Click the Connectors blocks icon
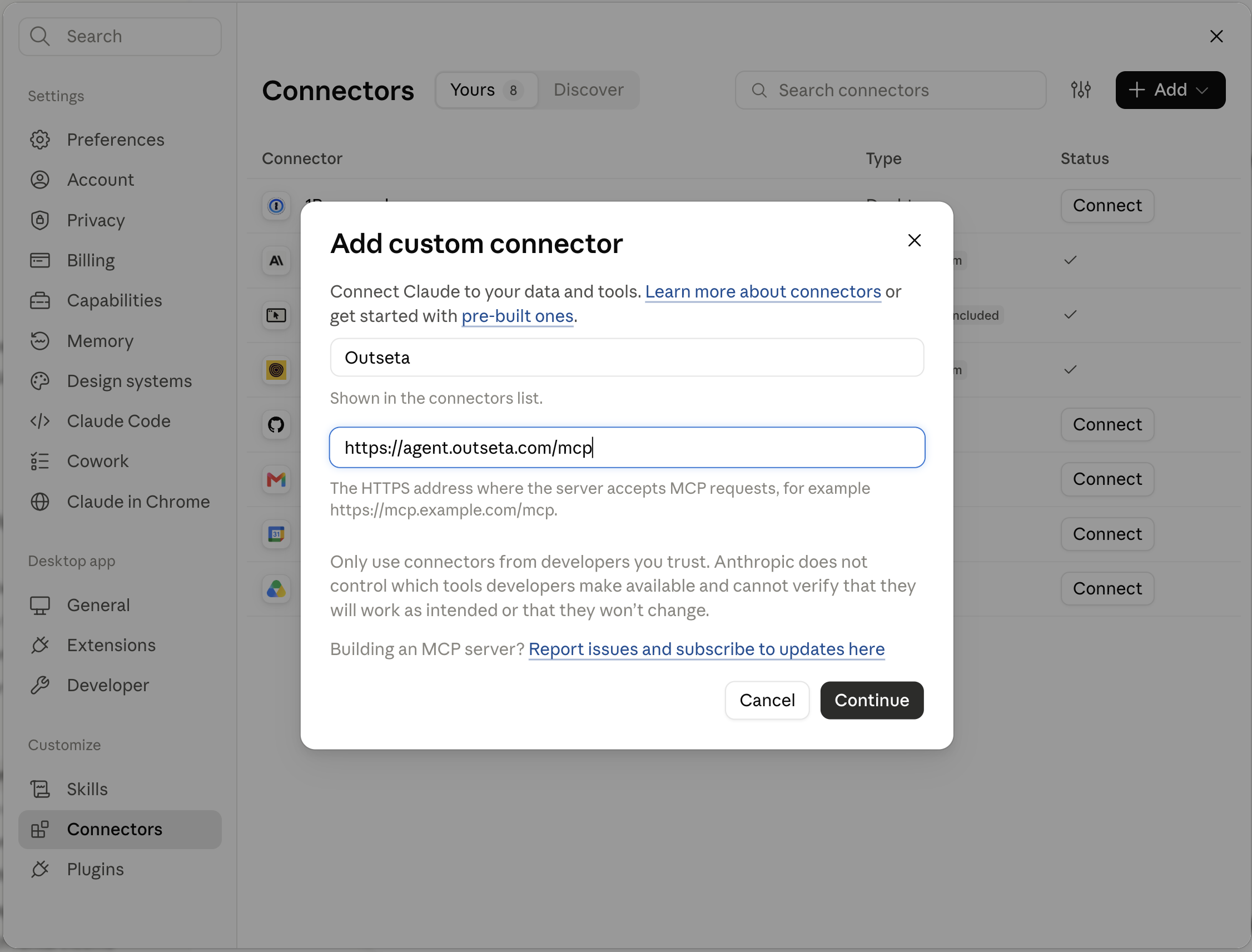Image resolution: width=1252 pixels, height=952 pixels. 39,829
